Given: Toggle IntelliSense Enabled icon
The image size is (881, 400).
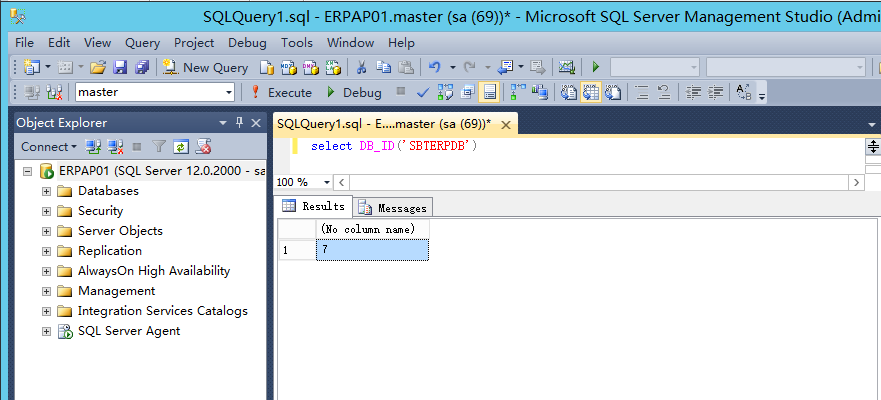Looking at the screenshot, I should pyautogui.click(x=489, y=92).
